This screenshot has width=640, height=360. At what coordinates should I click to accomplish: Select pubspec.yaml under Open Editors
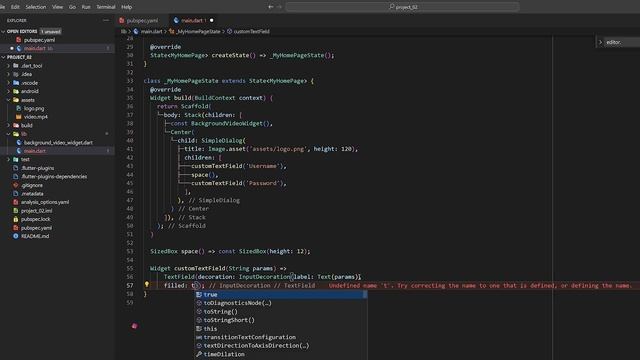coord(39,40)
